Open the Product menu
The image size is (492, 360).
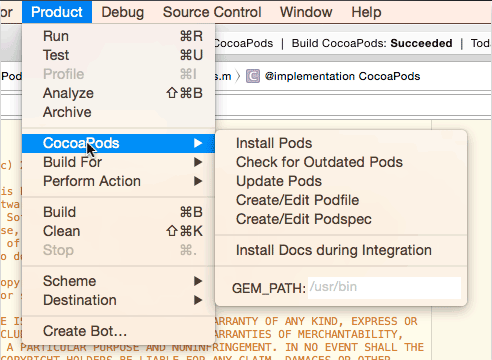tap(57, 12)
